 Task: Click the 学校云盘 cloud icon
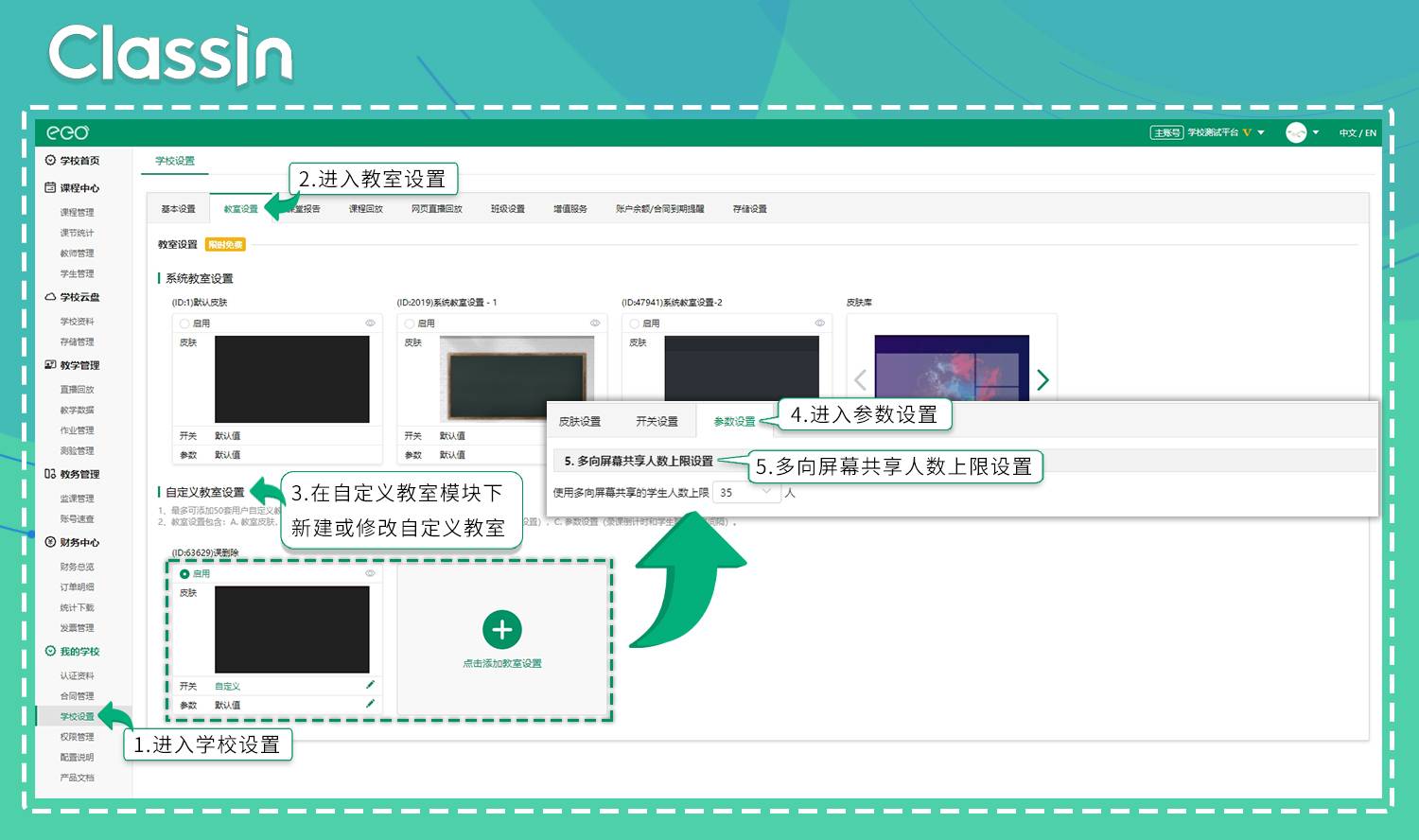pyautogui.click(x=50, y=296)
